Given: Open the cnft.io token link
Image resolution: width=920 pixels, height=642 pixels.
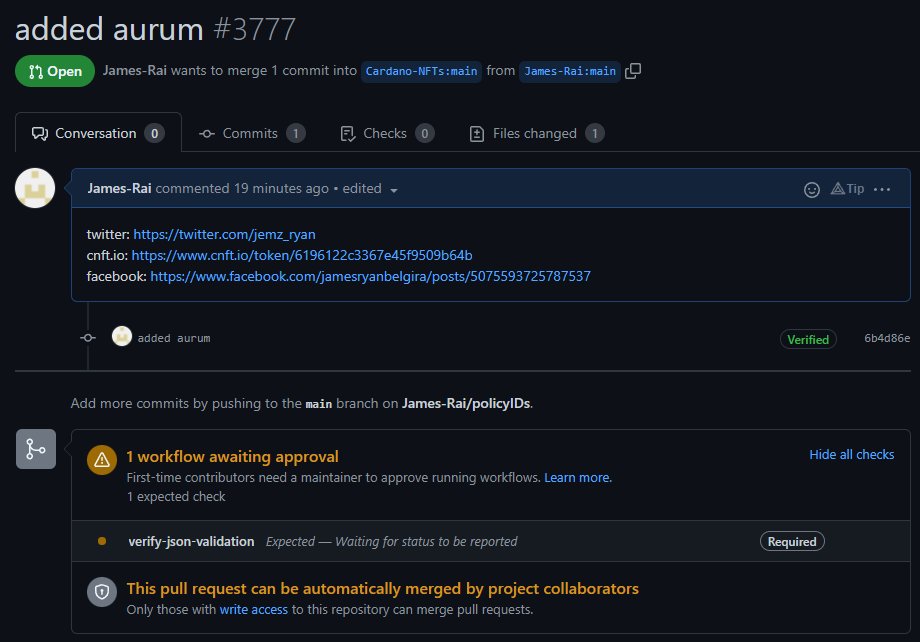Looking at the screenshot, I should [x=302, y=255].
